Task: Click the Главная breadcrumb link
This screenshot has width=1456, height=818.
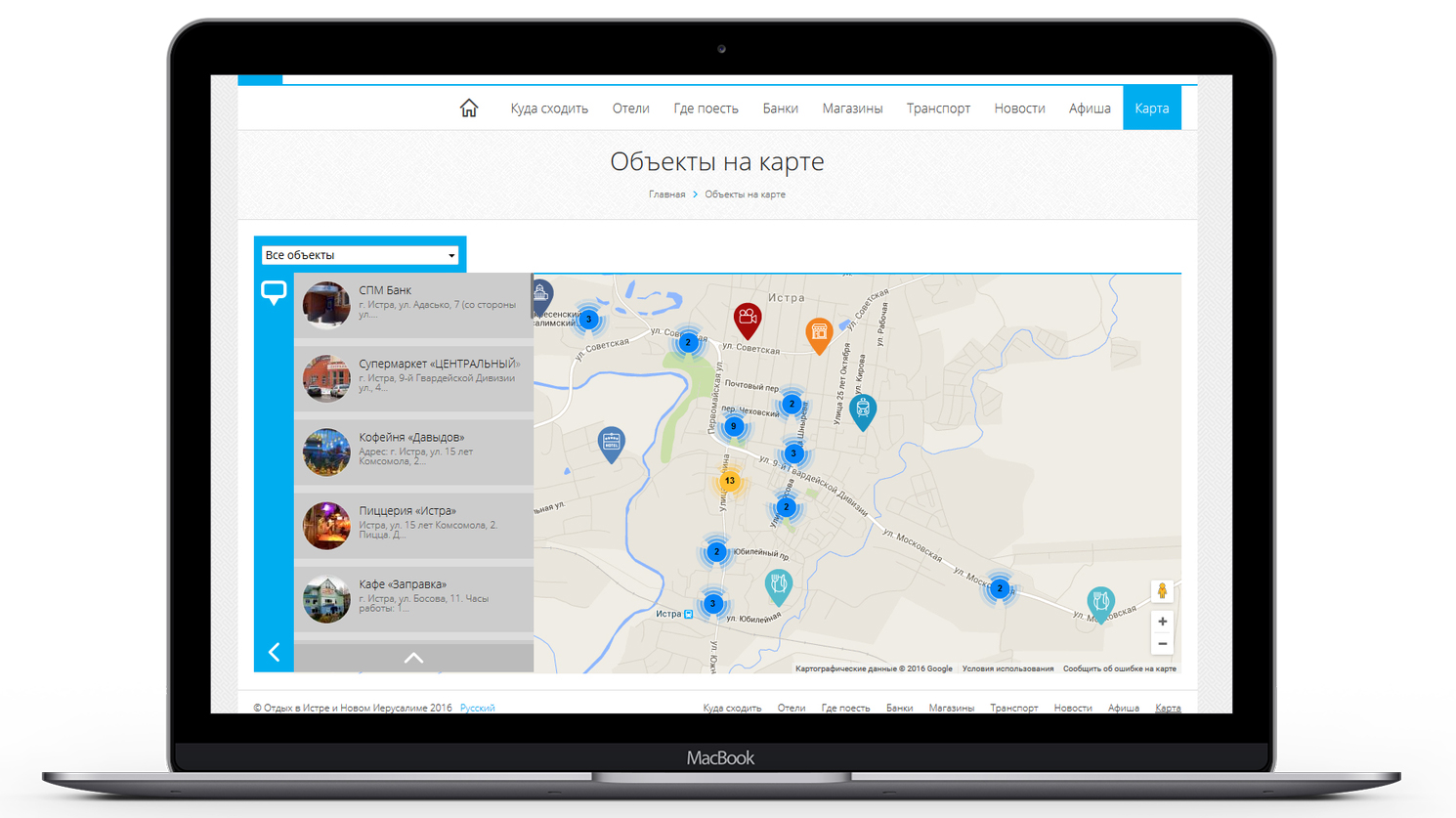Action: click(x=666, y=194)
